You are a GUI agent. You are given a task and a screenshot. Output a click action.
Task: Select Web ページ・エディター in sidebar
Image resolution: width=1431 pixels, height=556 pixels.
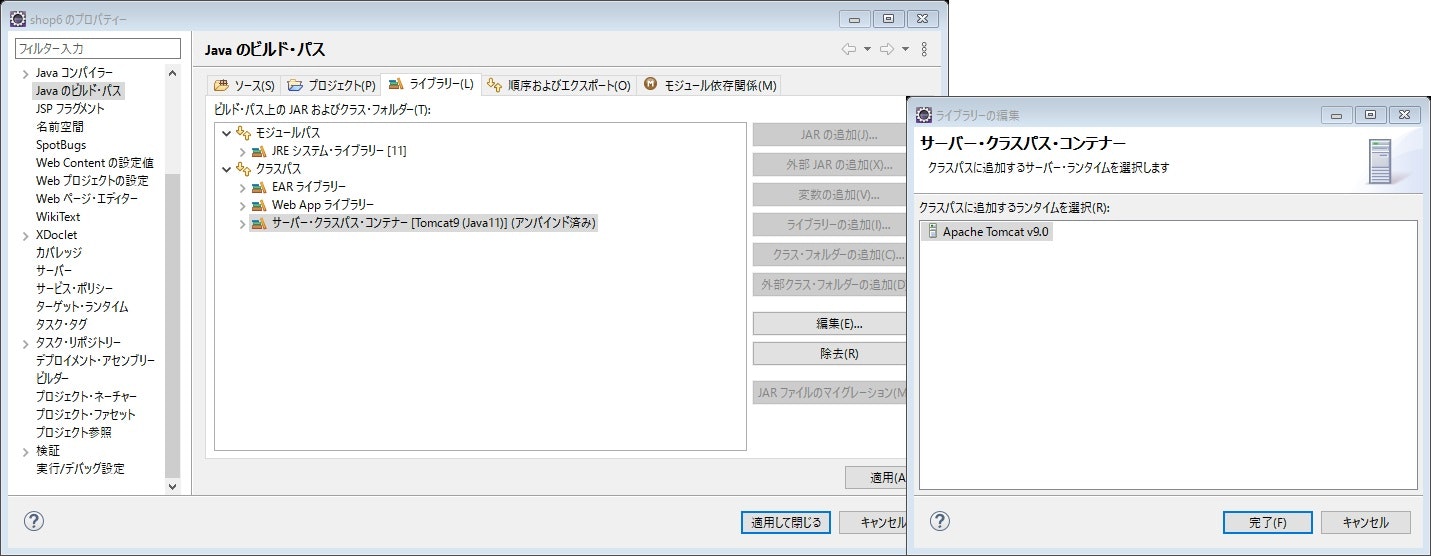tap(87, 199)
